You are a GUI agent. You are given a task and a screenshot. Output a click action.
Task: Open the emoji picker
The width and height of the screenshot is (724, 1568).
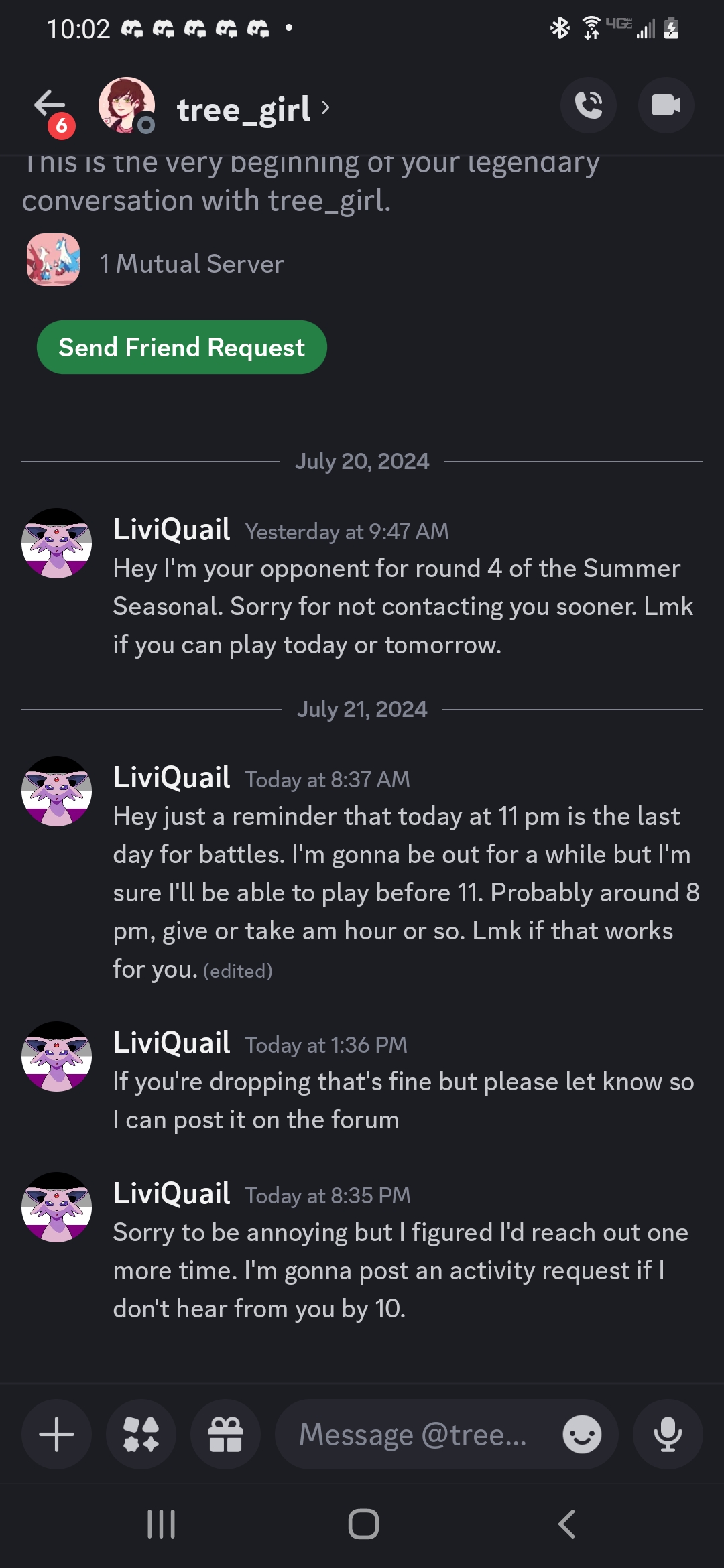click(582, 1435)
